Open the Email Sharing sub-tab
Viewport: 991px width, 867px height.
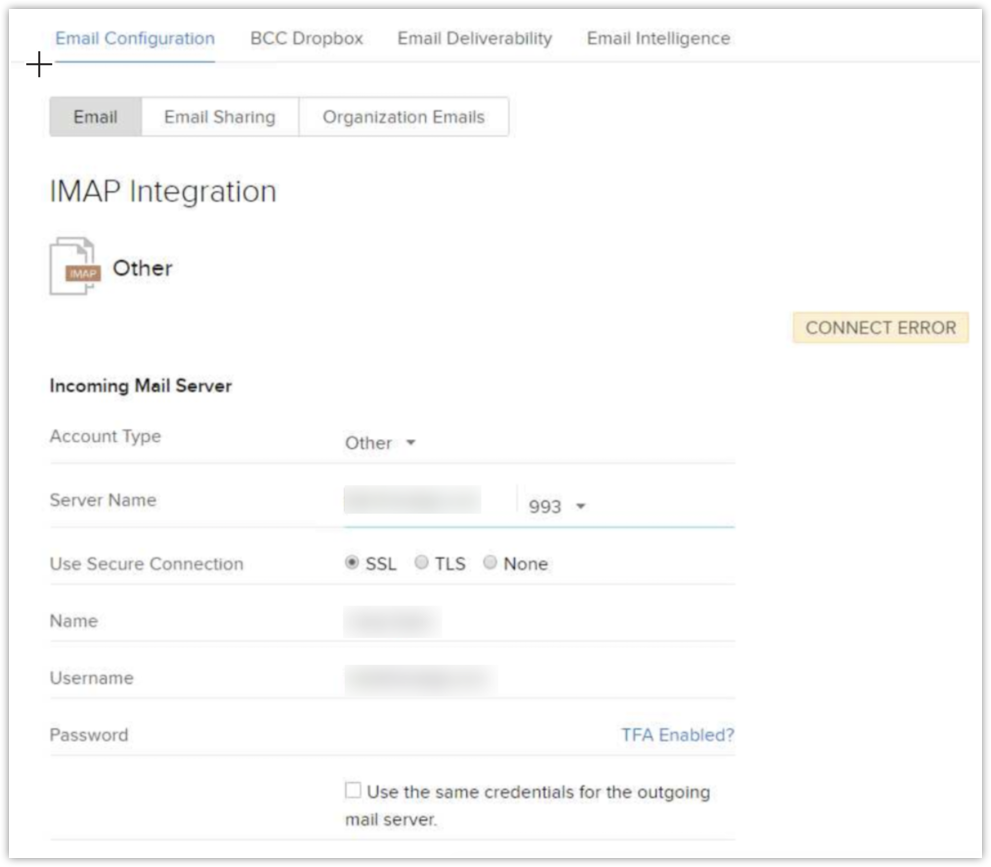[219, 117]
